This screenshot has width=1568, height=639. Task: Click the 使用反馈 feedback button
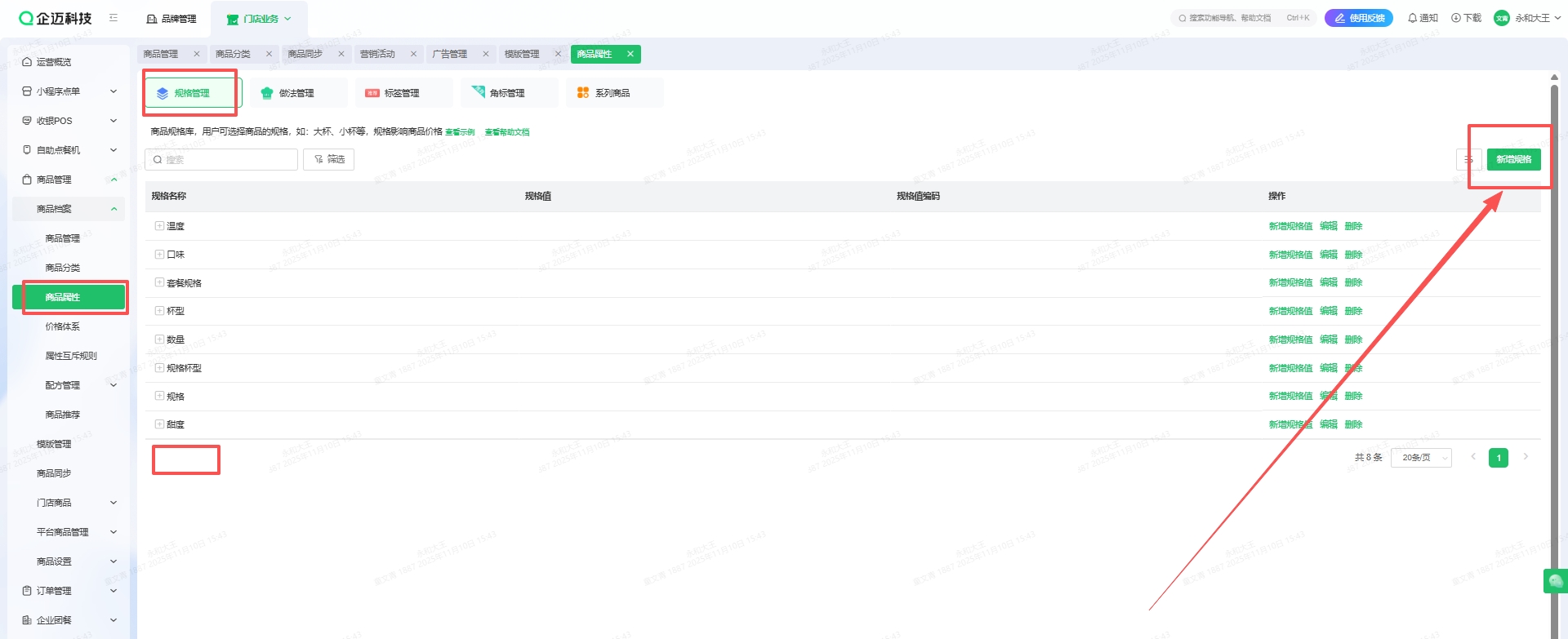[x=1359, y=18]
